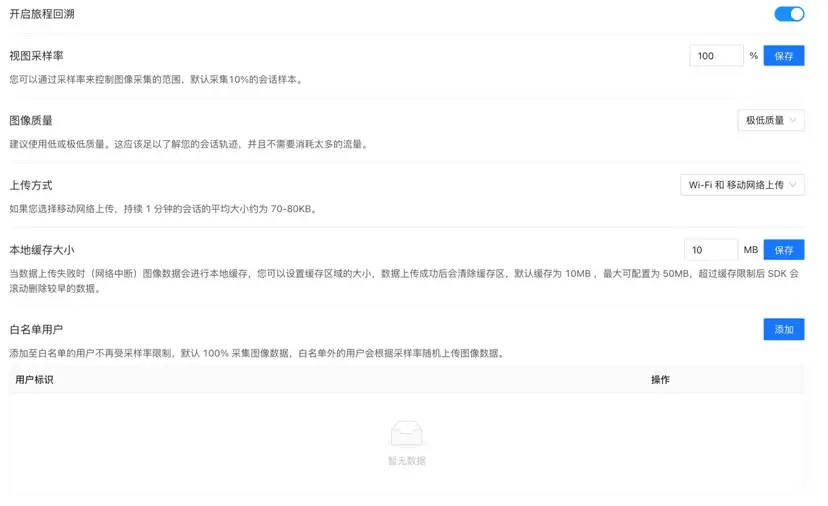The width and height of the screenshot is (828, 506).
Task: Click the 图像质量 section heading
Action: point(30,120)
